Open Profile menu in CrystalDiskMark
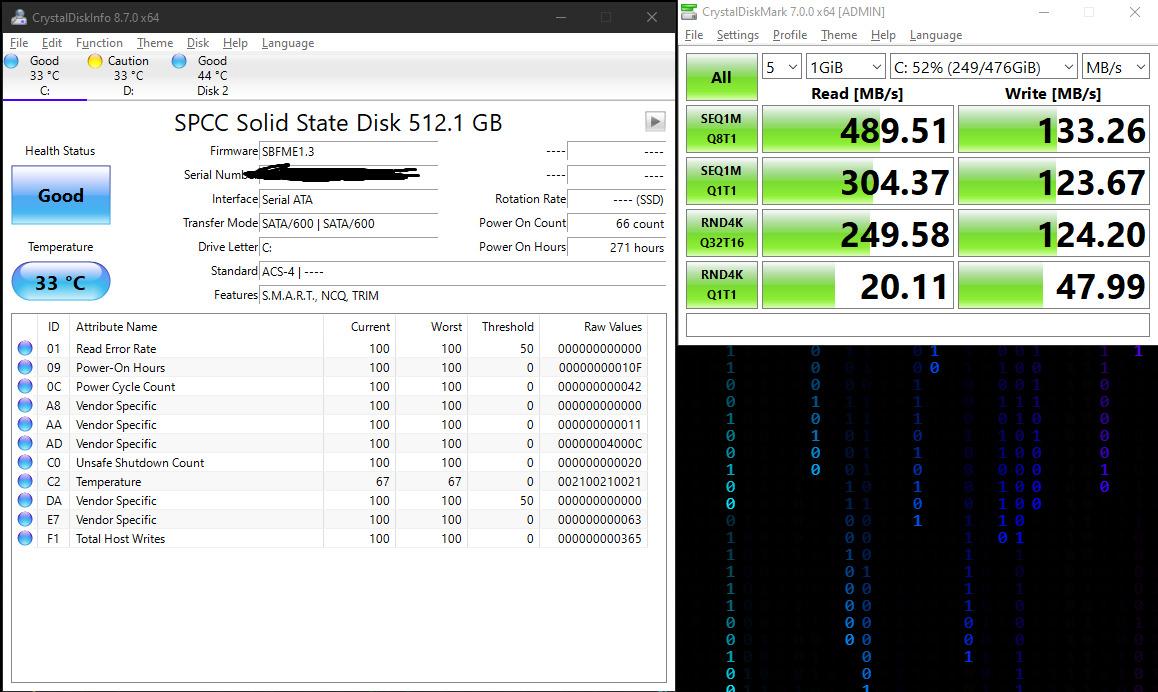 [789, 35]
